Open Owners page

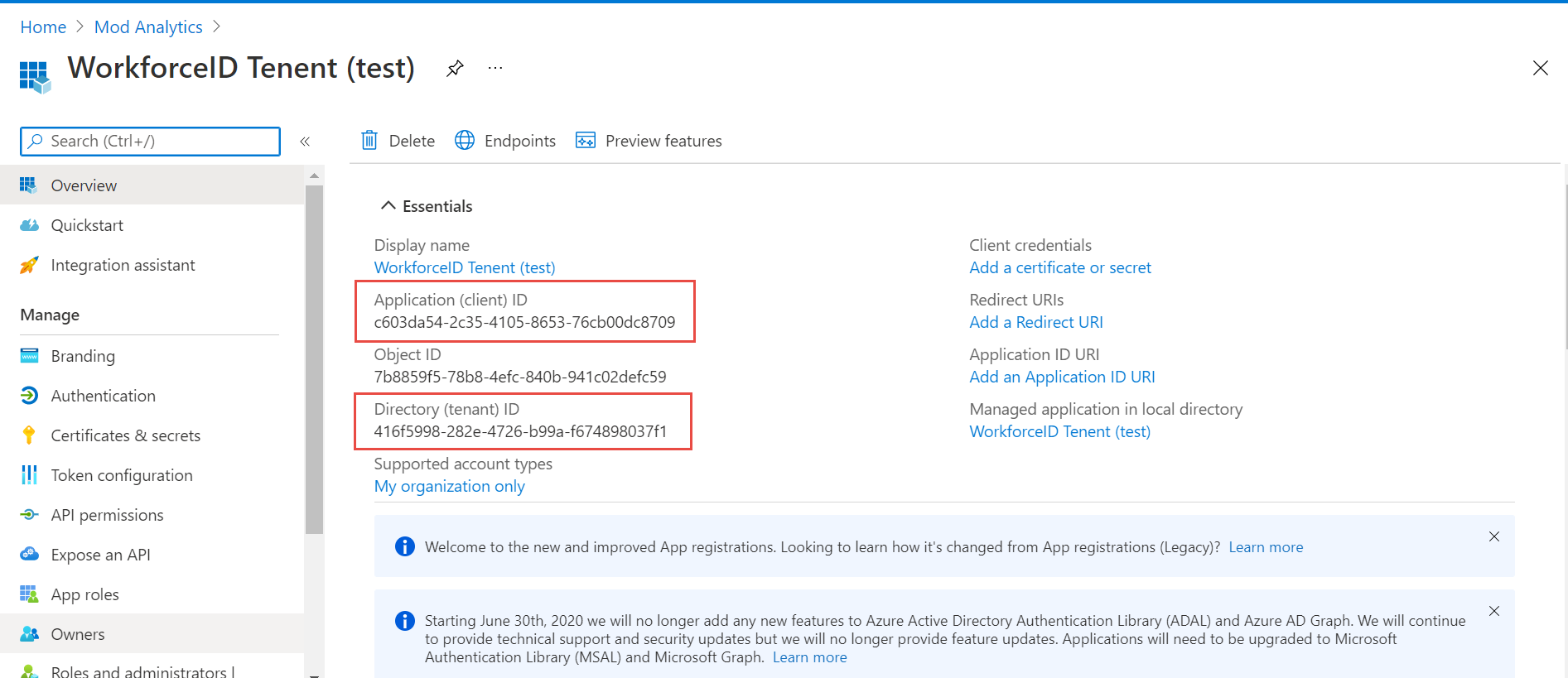coord(152,634)
